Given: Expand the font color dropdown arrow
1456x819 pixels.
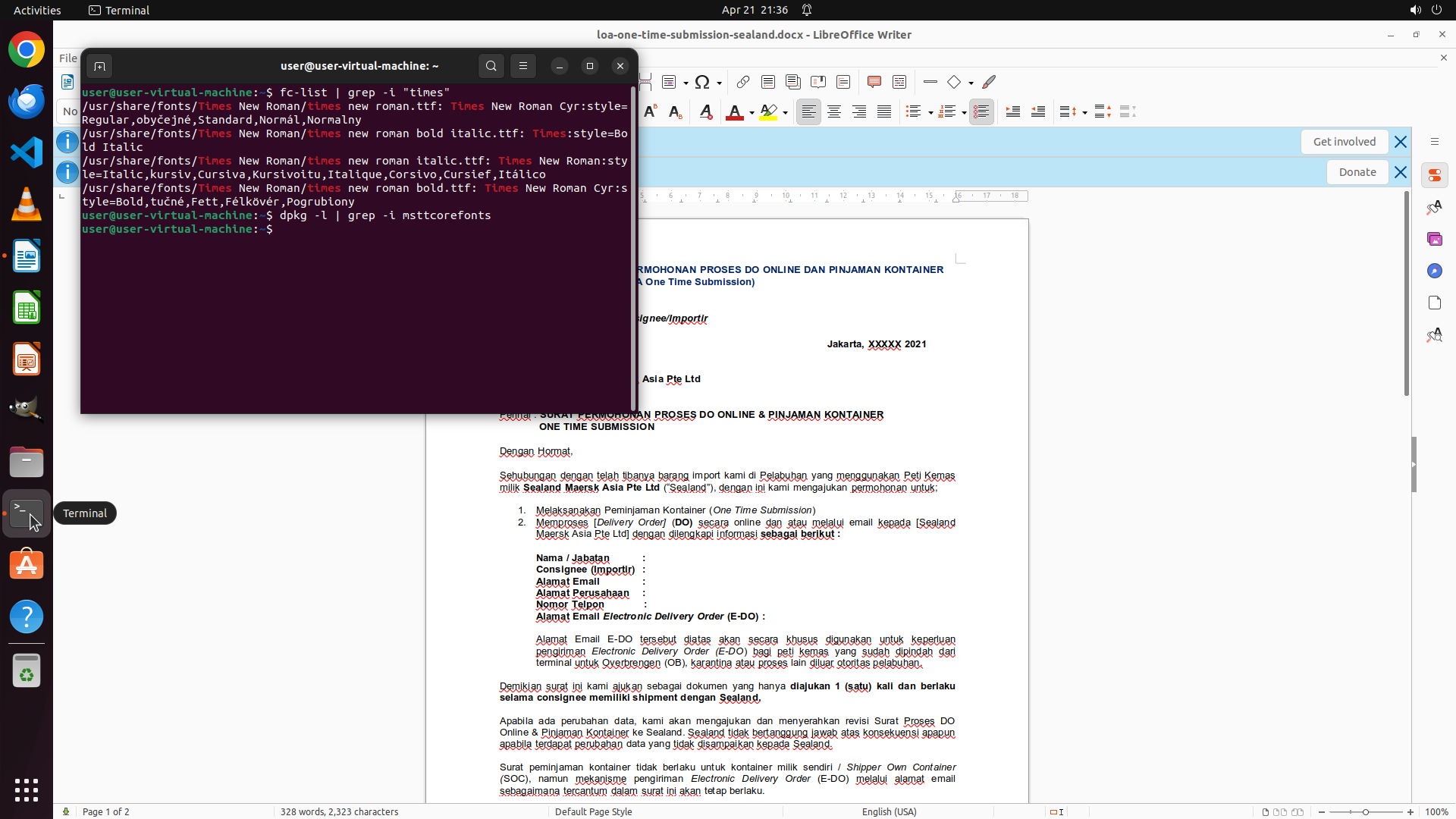Looking at the screenshot, I should [x=752, y=113].
